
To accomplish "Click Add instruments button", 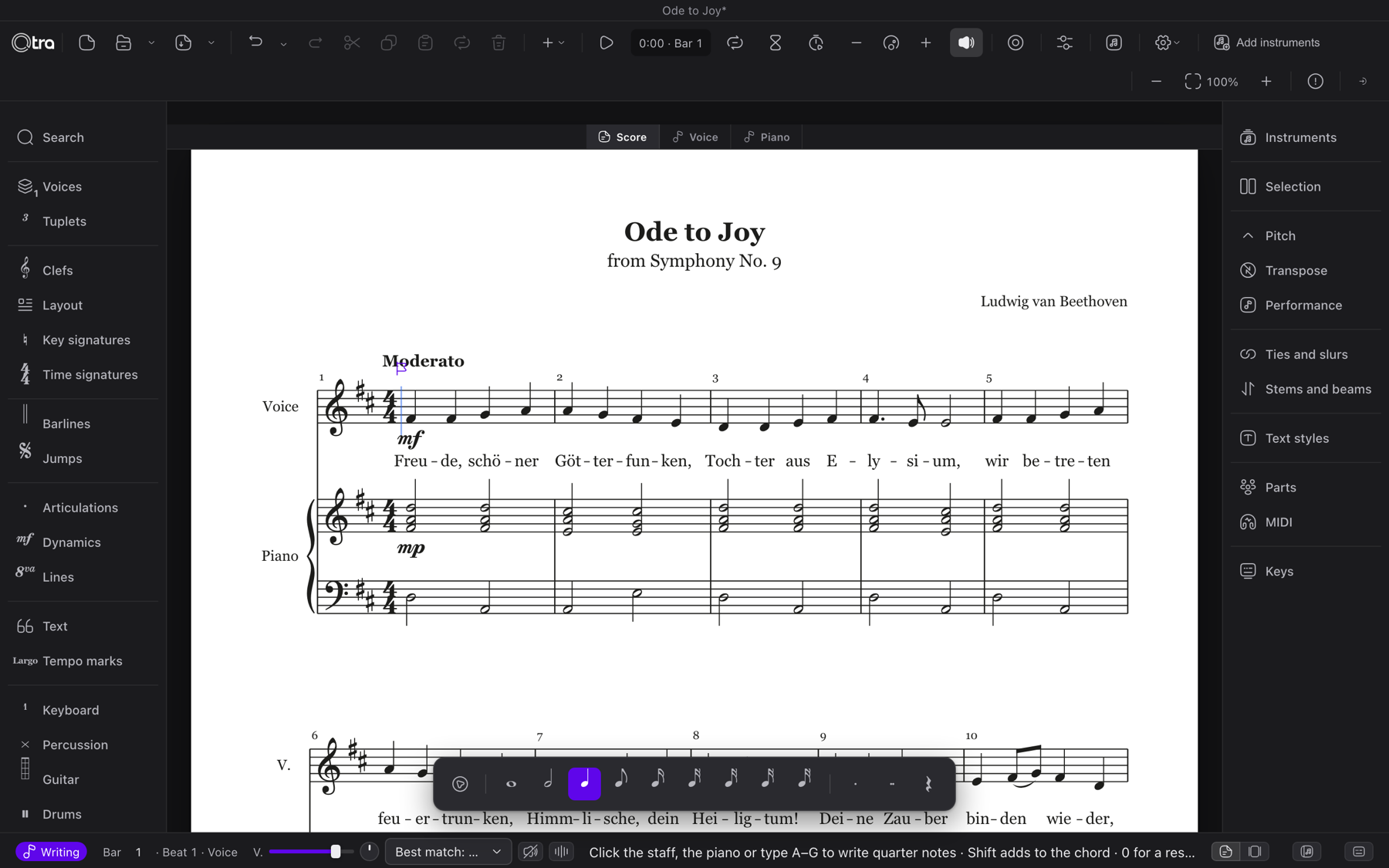I will (x=1266, y=43).
